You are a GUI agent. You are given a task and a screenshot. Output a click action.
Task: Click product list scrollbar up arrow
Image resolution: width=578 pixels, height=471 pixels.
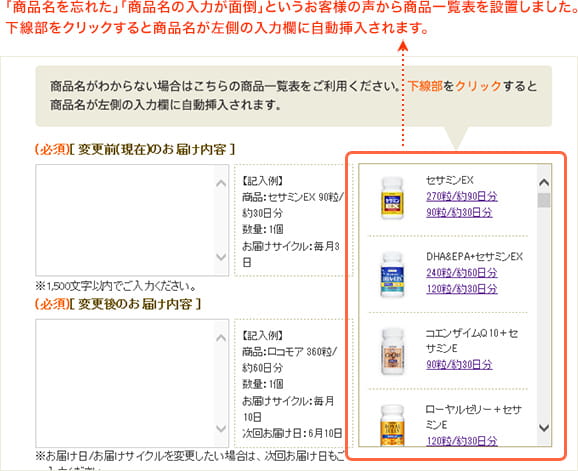click(544, 182)
